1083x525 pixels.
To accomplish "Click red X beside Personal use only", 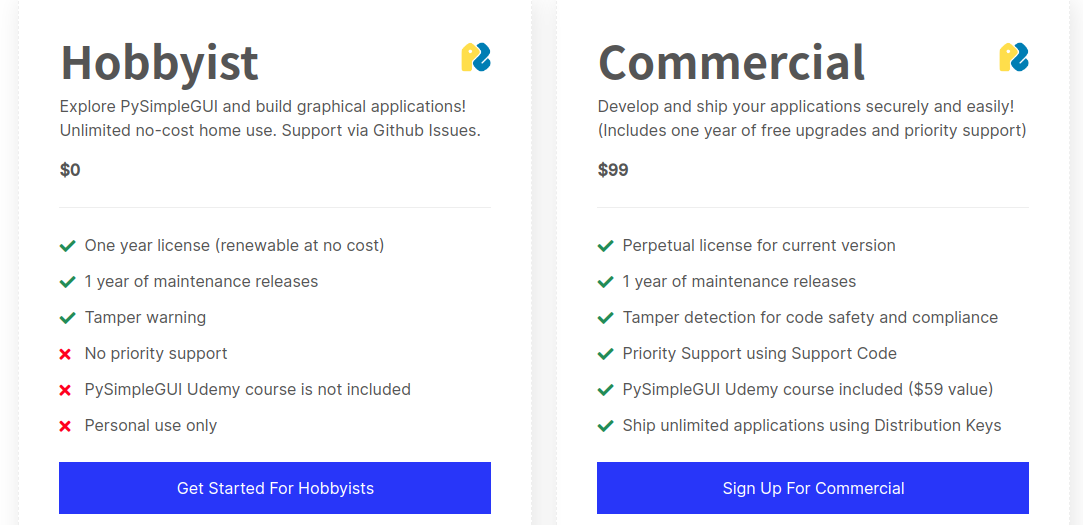I will click(x=66, y=426).
